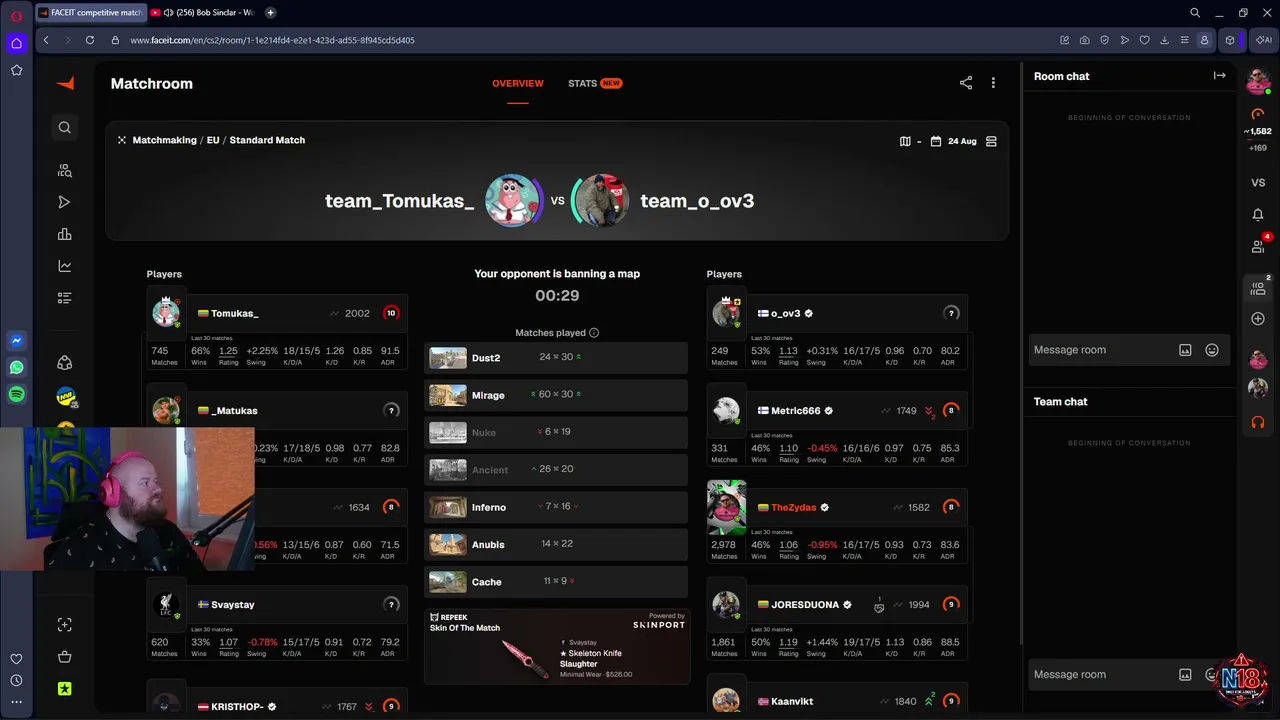The height and width of the screenshot is (720, 1280).
Task: Open Messenger in the Opera sidebar
Action: click(x=16, y=341)
